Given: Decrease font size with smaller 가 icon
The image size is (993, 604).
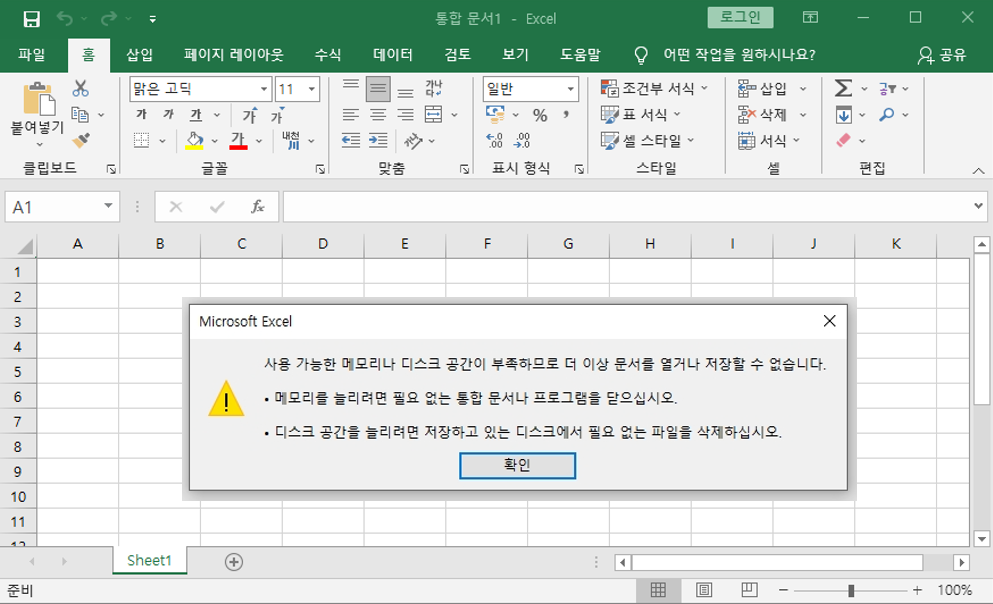Looking at the screenshot, I should pos(277,115).
